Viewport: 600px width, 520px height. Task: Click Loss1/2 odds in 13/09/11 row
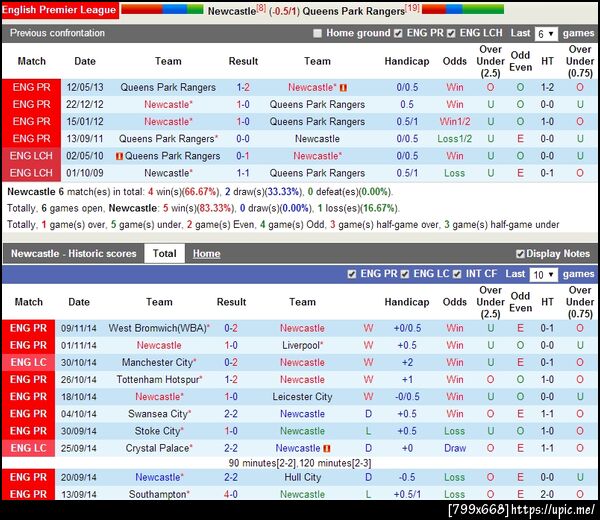(x=455, y=139)
